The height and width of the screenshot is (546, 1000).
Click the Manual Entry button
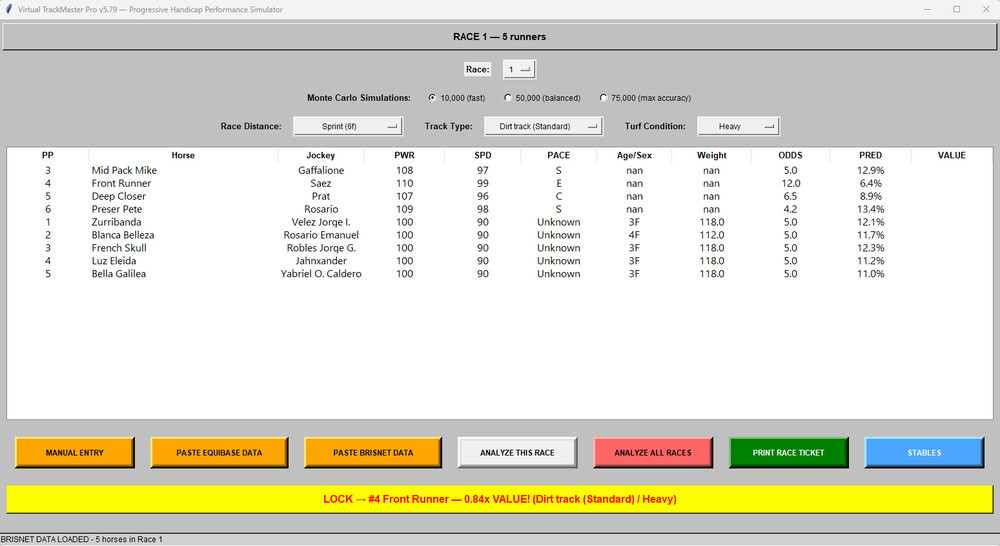(74, 452)
